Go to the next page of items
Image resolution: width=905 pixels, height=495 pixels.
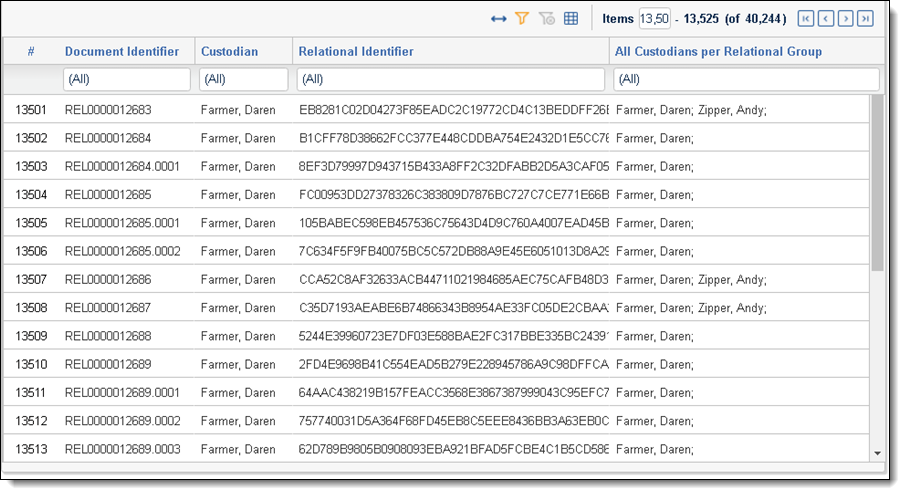pos(845,19)
